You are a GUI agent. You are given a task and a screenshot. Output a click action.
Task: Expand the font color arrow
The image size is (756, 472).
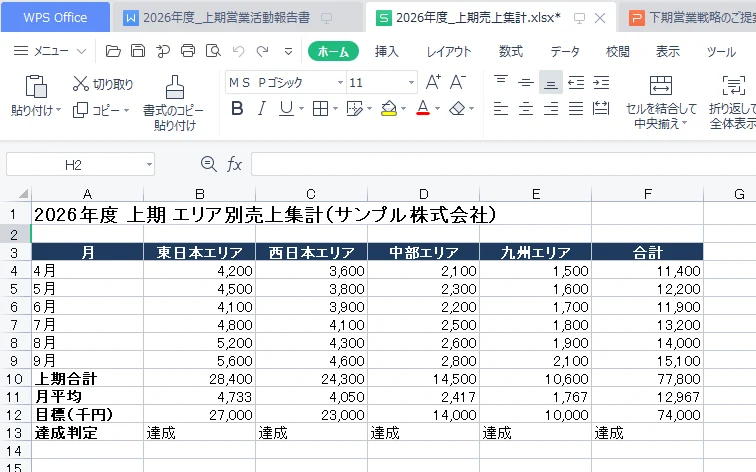point(437,109)
